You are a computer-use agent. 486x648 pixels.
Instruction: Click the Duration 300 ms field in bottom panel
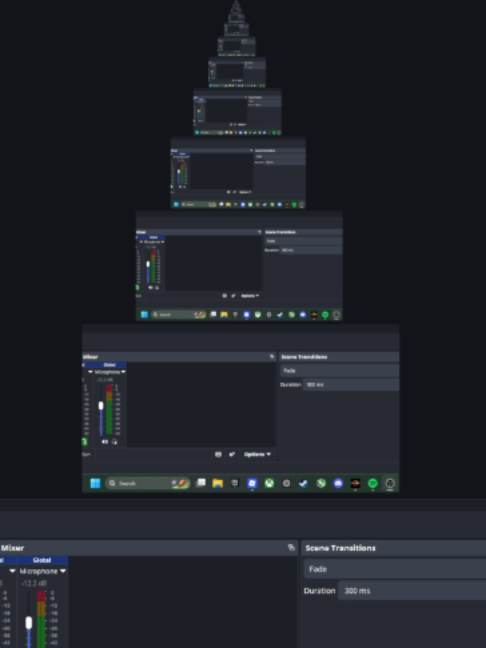click(412, 591)
